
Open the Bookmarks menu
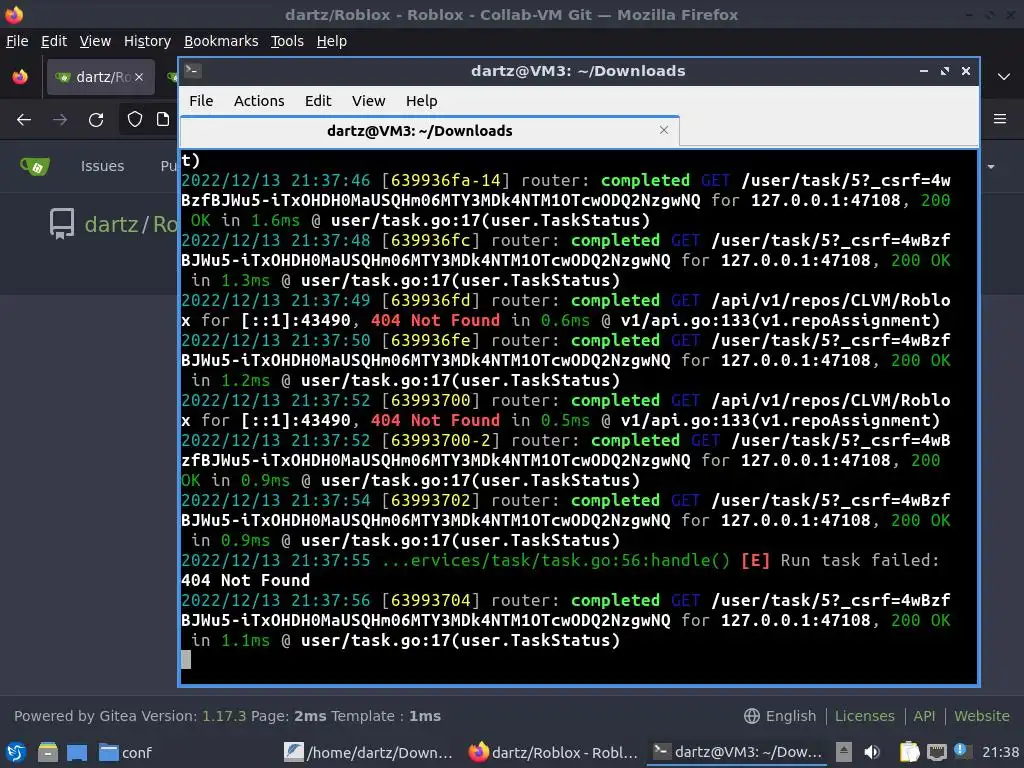(x=221, y=41)
